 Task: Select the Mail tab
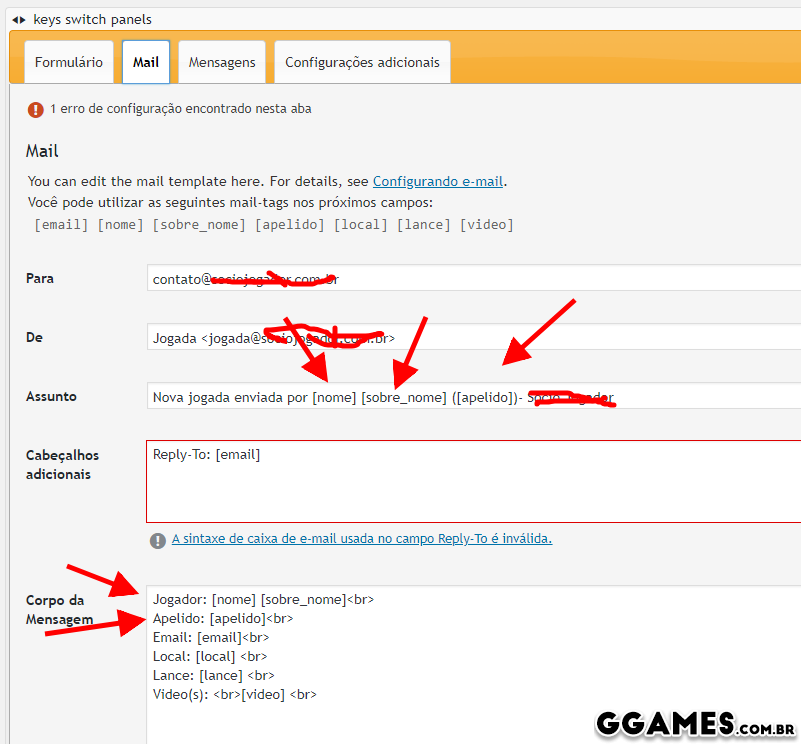pyautogui.click(x=146, y=62)
